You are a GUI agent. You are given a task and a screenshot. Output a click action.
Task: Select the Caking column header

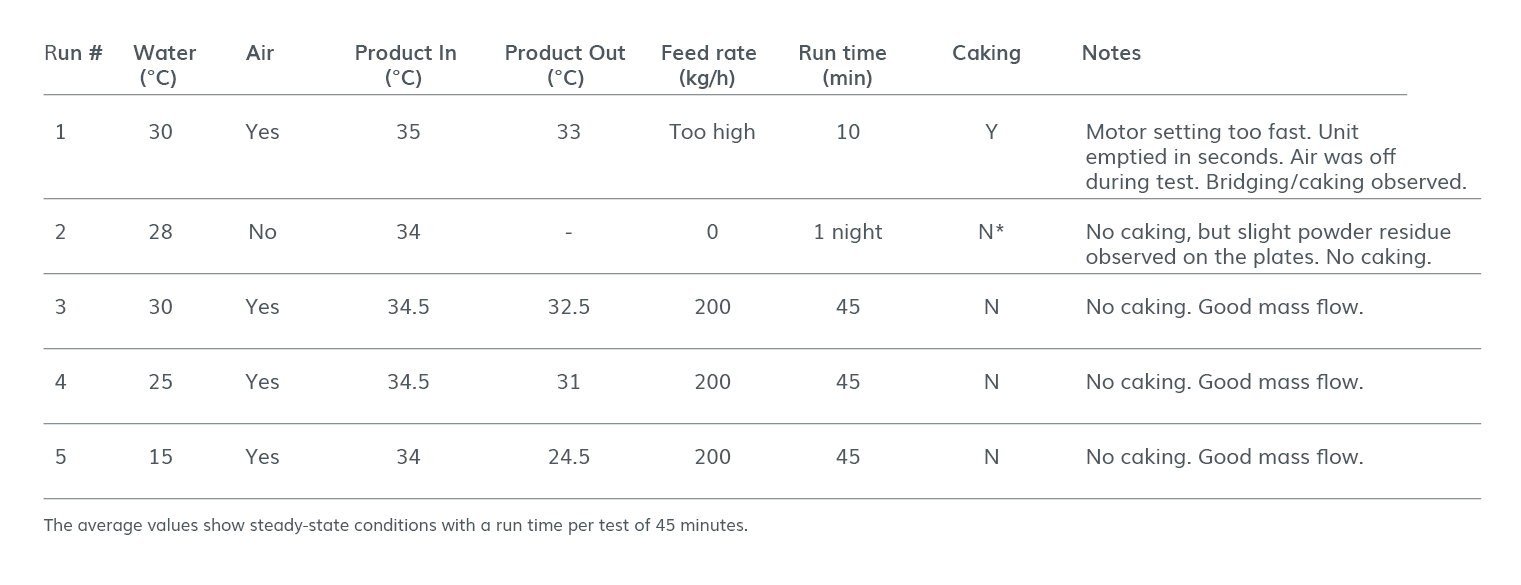click(x=986, y=53)
